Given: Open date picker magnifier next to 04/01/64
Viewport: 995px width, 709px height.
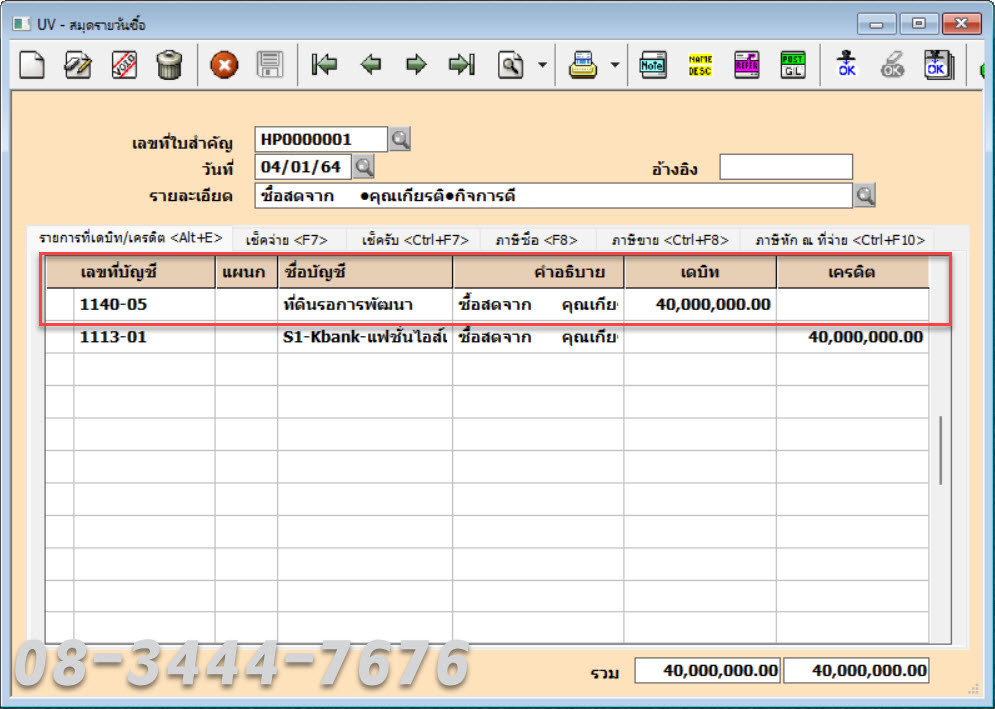Looking at the screenshot, I should click(364, 167).
